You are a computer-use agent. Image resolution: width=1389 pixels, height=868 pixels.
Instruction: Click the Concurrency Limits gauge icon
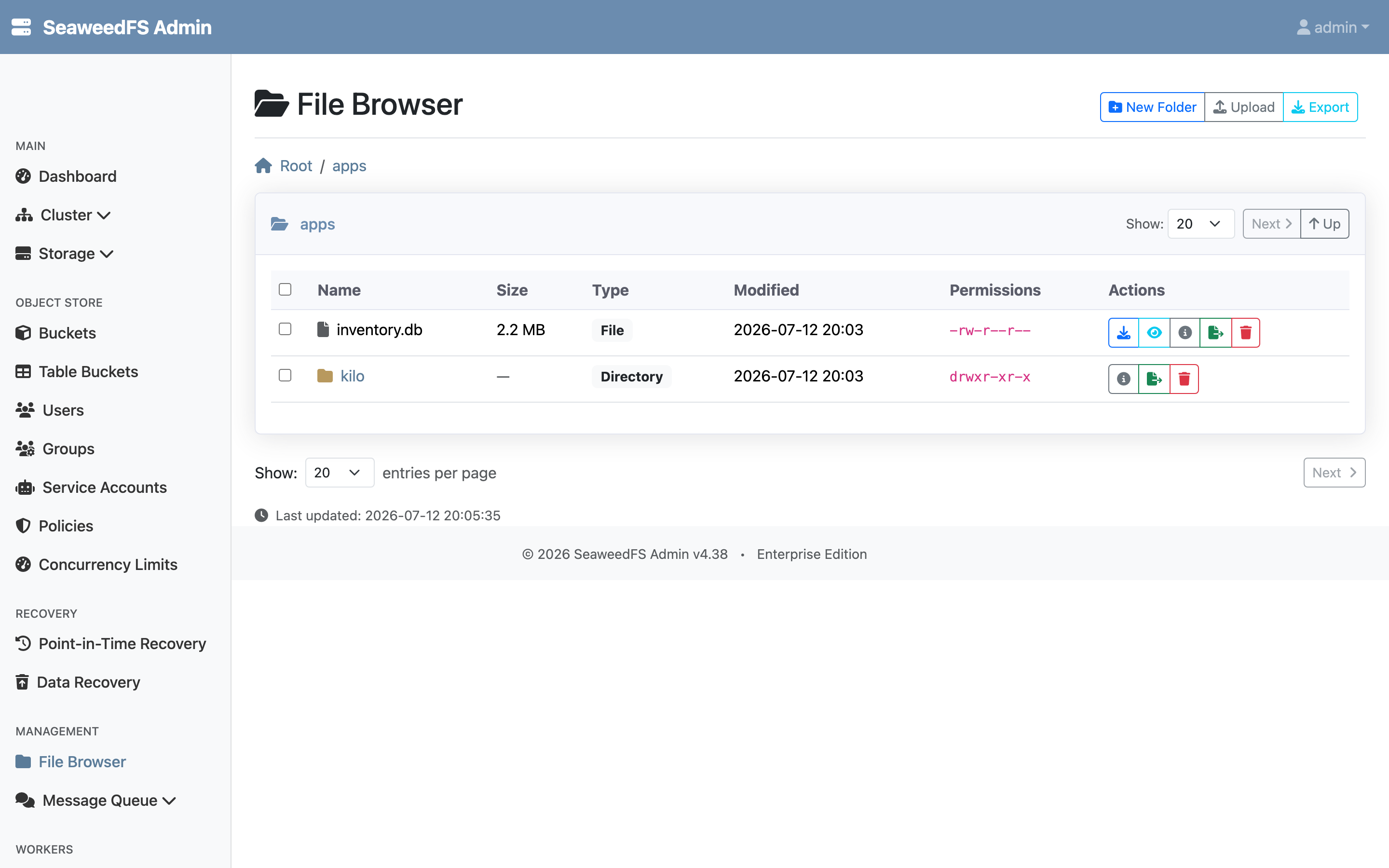tap(23, 564)
